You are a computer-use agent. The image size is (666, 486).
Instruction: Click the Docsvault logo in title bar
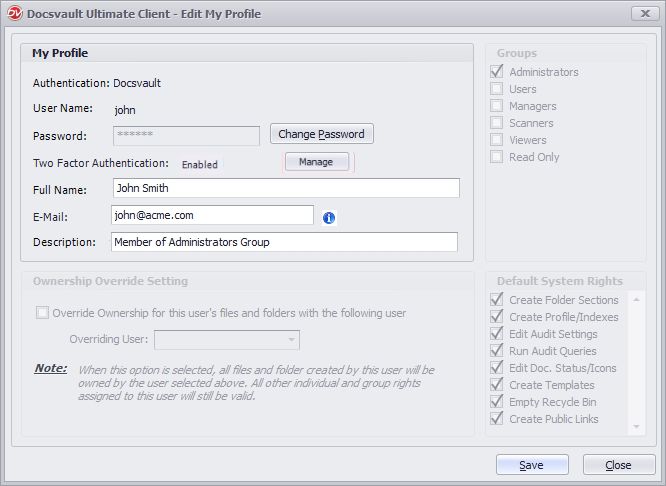pyautogui.click(x=14, y=13)
